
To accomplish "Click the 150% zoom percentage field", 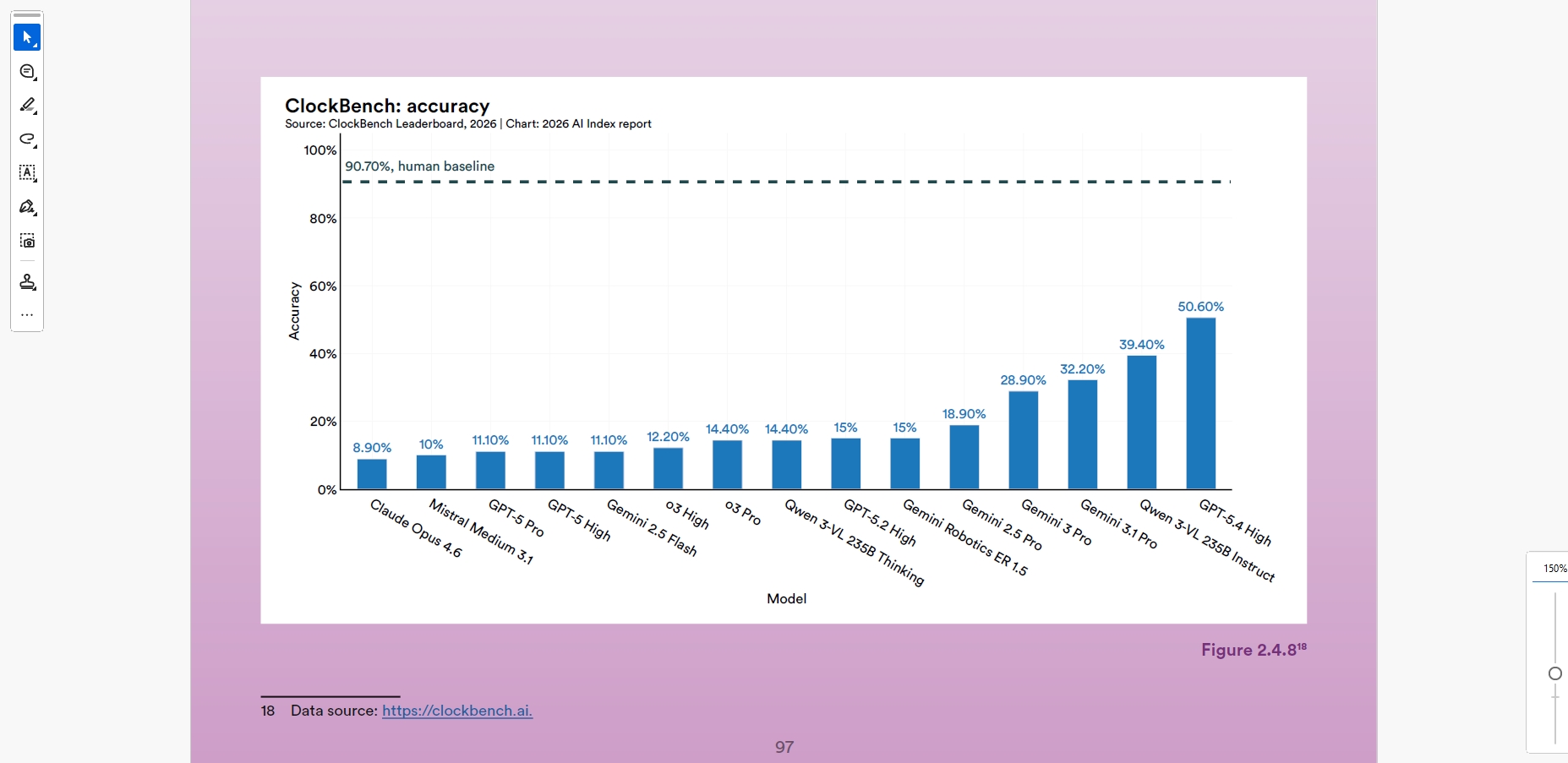I will click(x=1554, y=569).
